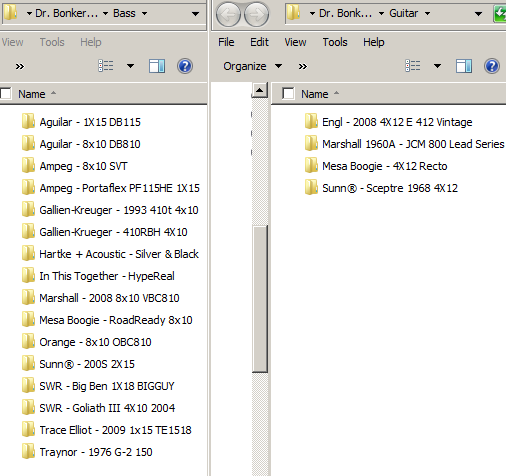Toggle the preview pane in Bass window
Image resolution: width=506 pixels, height=476 pixels.
157,66
